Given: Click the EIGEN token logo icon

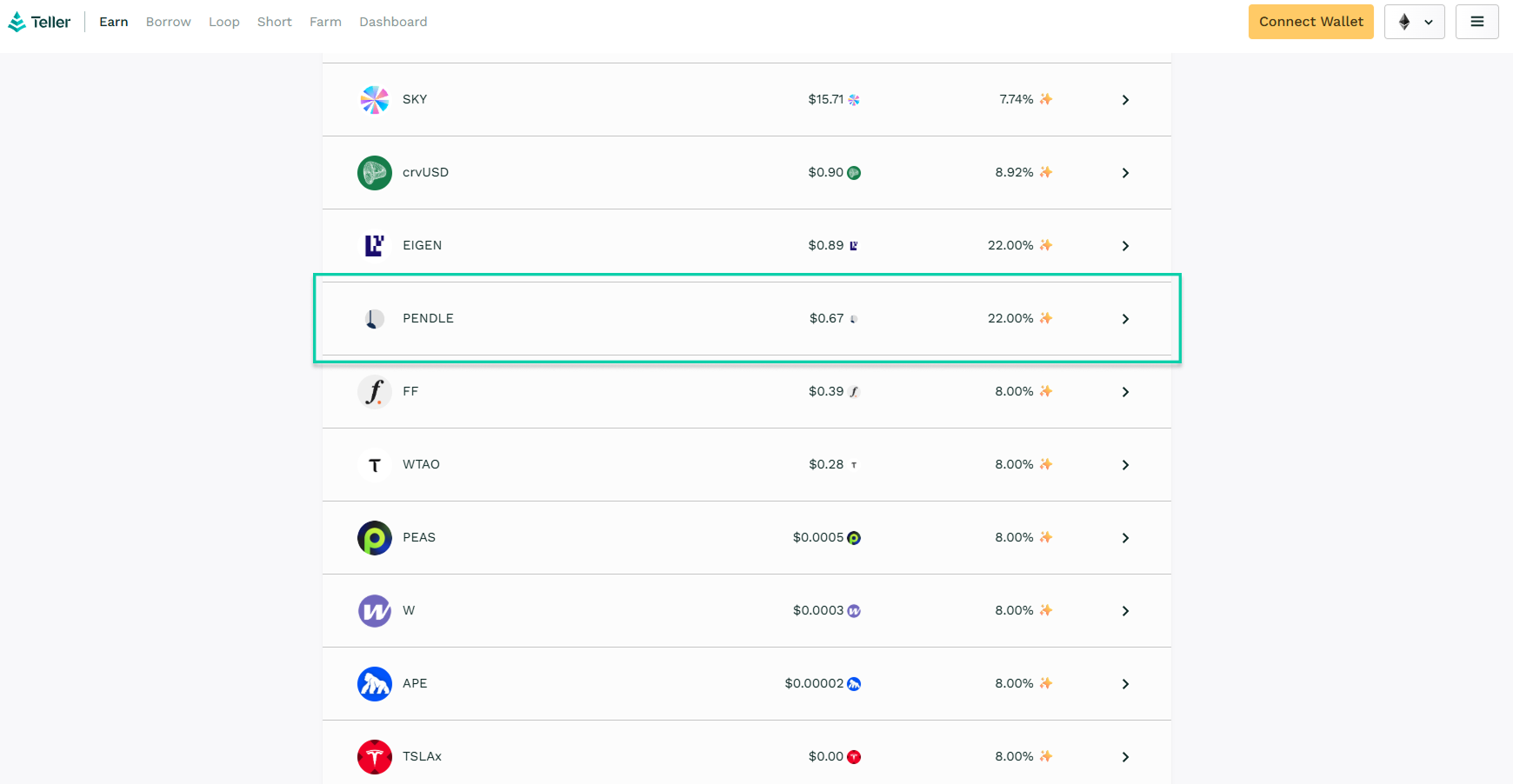Looking at the screenshot, I should [375, 246].
